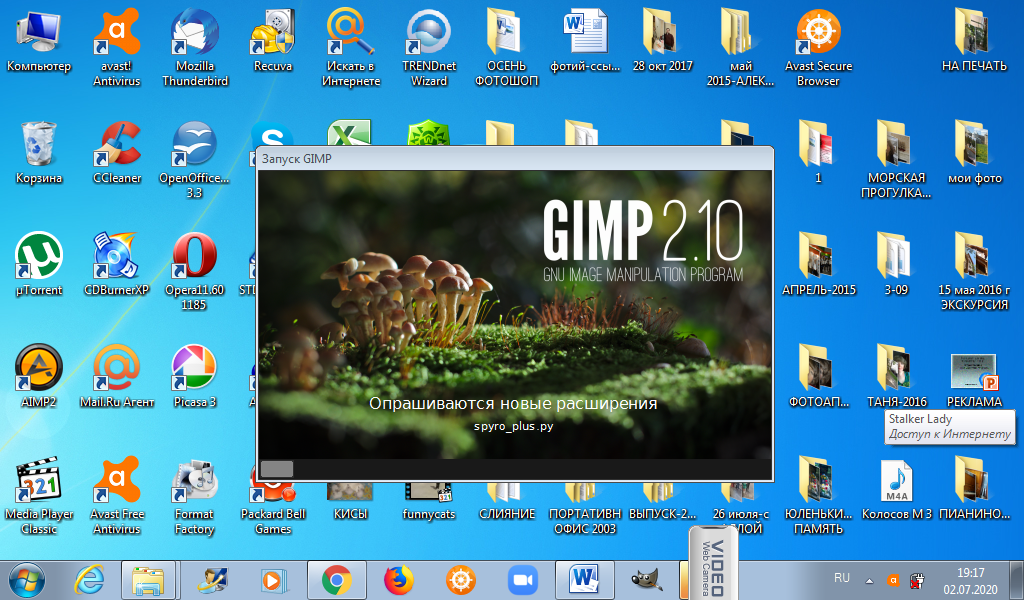The image size is (1024, 600).
Task: Click the AIMP2 shortcut icon
Action: [x=39, y=368]
